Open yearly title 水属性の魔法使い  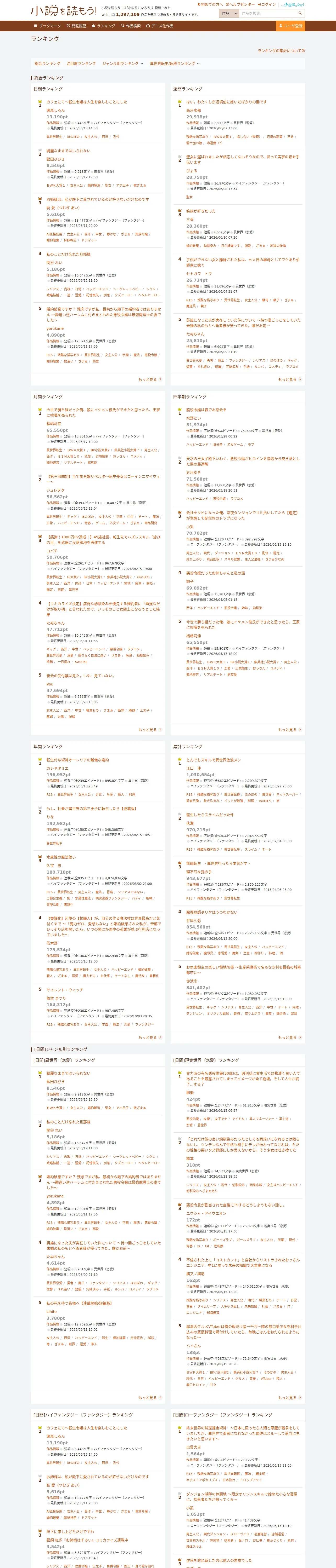(61, 857)
